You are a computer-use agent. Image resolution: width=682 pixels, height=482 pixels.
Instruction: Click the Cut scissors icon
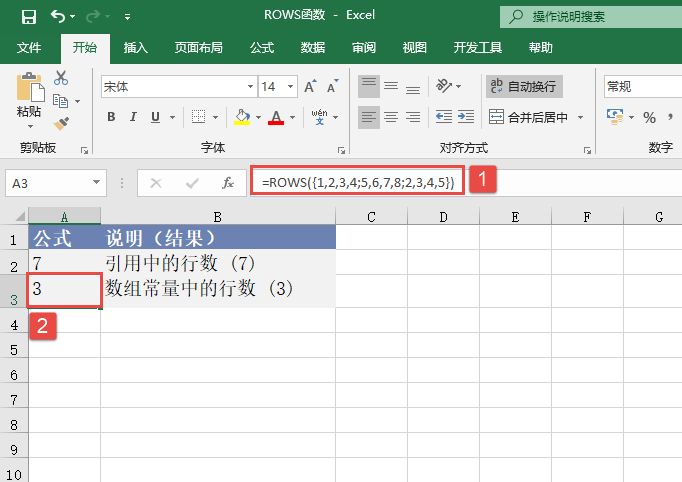(61, 78)
